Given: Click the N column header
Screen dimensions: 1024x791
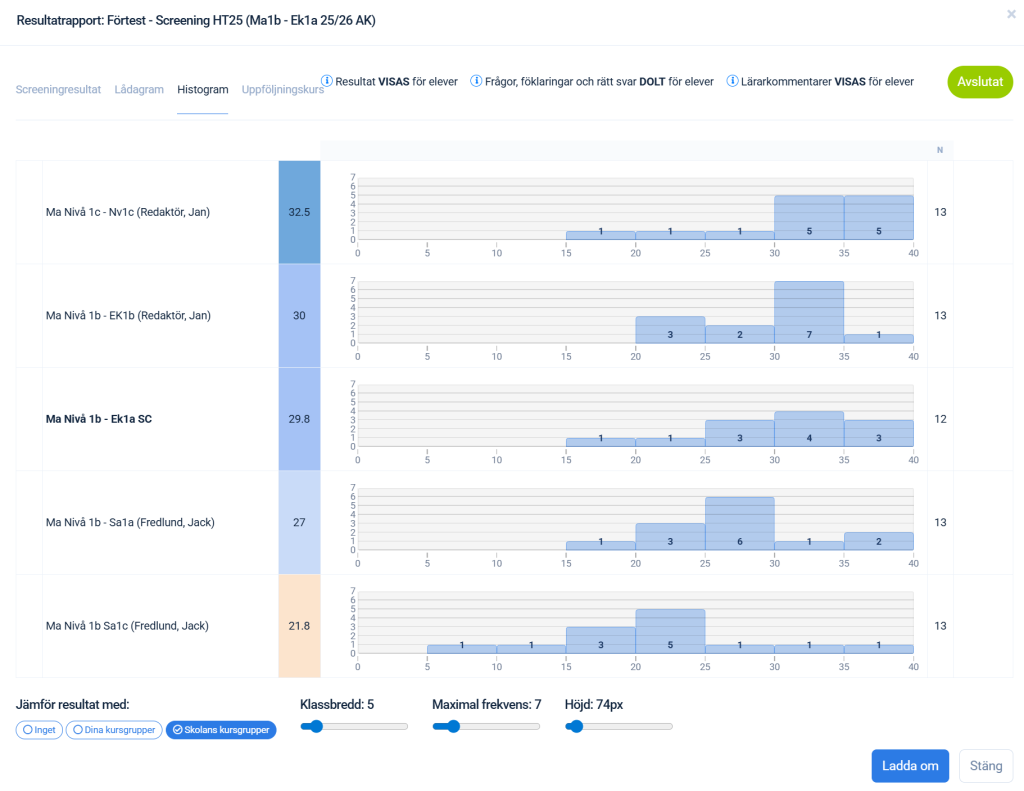Looking at the screenshot, I should pos(939,150).
